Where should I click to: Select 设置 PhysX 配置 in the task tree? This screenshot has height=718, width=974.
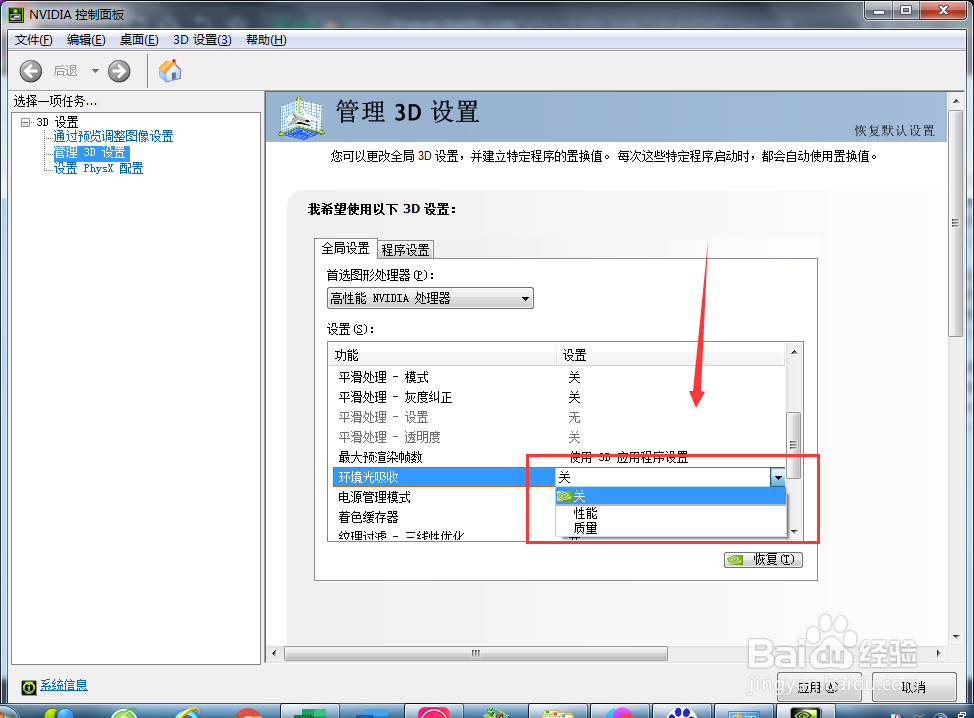pos(98,168)
